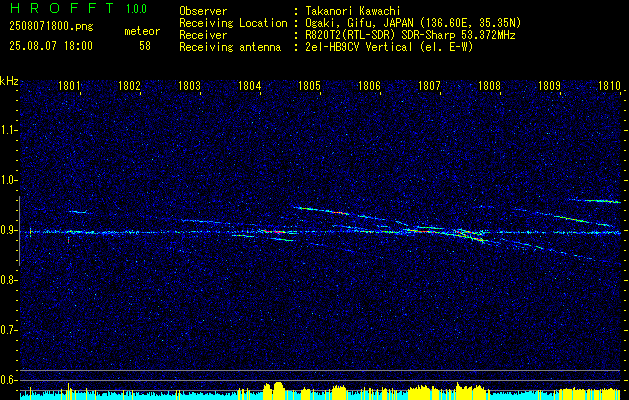This screenshot has height=400, width=629.
Task: Click receiver R820T2(RTL-SDR) SDR-Sharp 53.372MHz text
Action: [410, 35]
